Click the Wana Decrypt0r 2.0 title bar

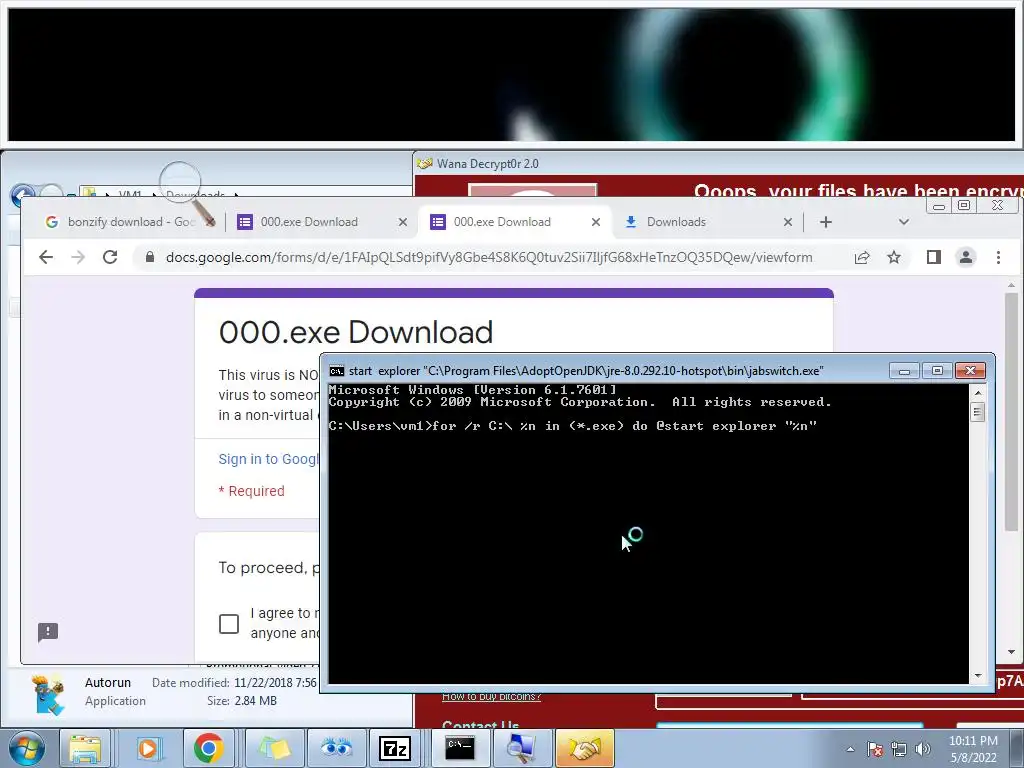(x=718, y=163)
